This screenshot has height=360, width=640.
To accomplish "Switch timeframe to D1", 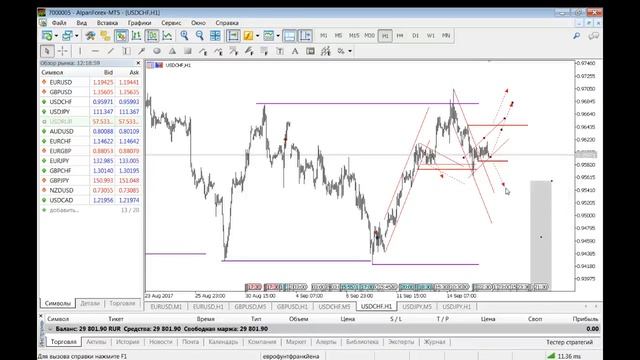I will (416, 36).
